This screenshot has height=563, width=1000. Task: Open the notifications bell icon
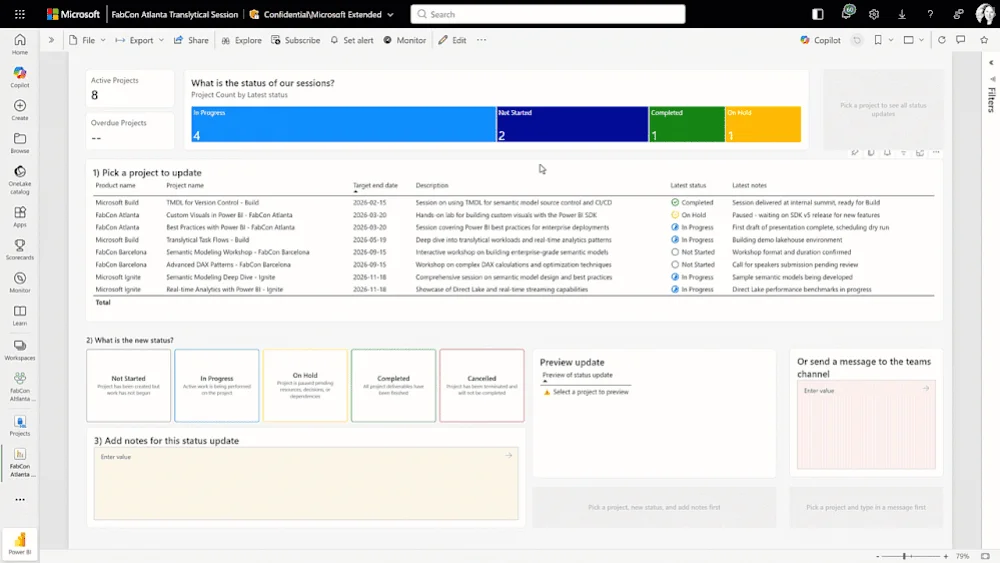pyautogui.click(x=846, y=13)
